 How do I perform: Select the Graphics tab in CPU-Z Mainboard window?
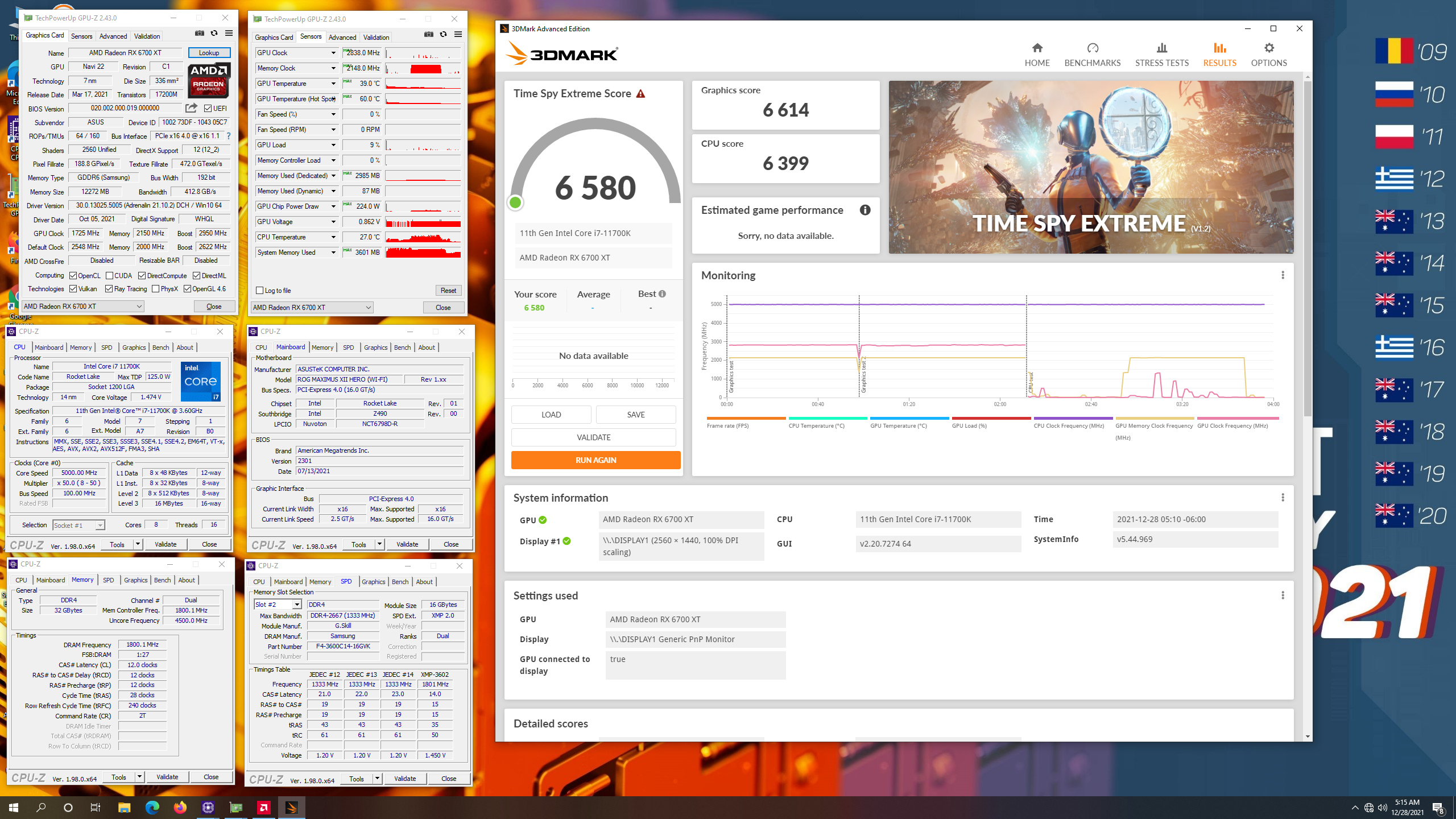tap(375, 348)
